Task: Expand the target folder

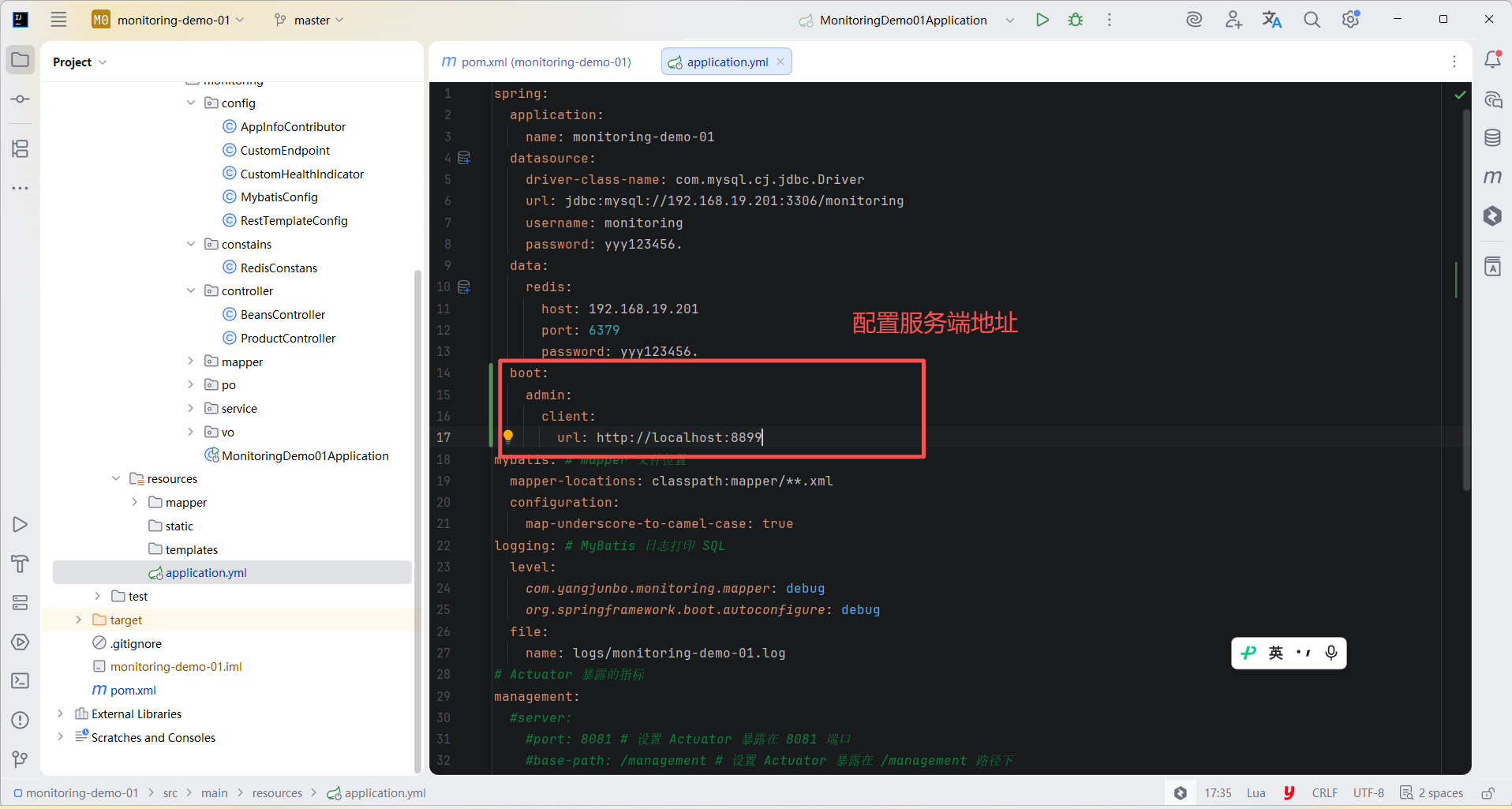Action: [x=79, y=620]
